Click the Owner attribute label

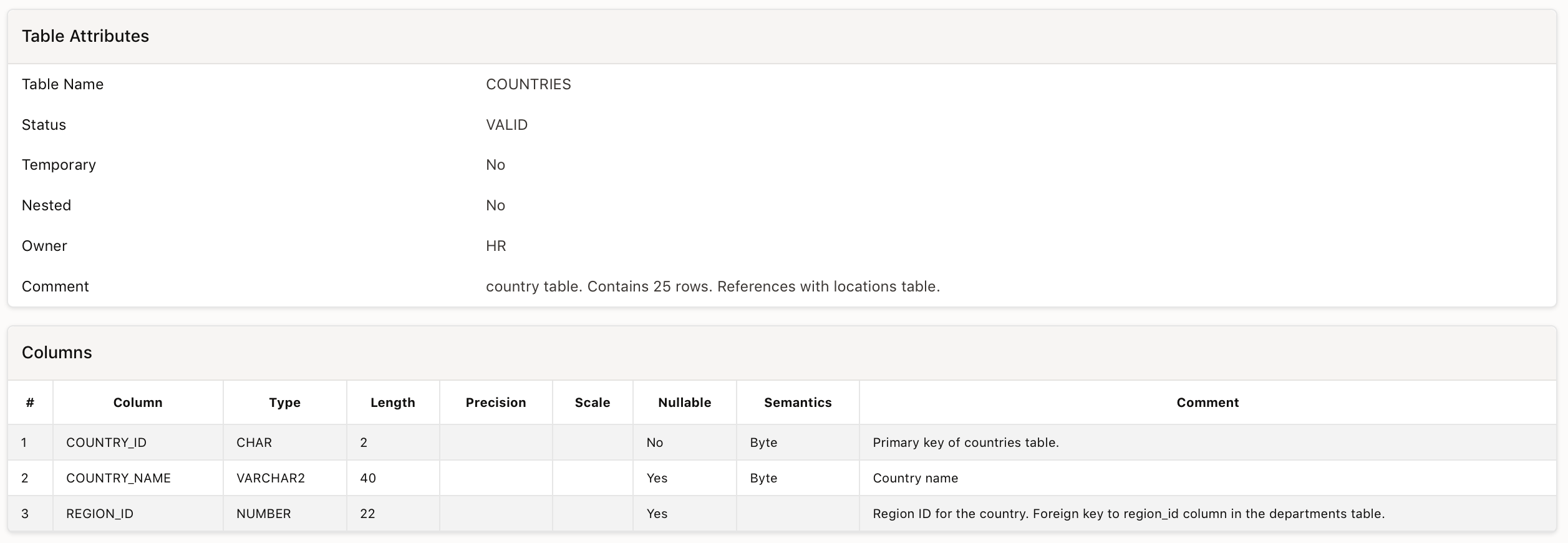[x=44, y=246]
